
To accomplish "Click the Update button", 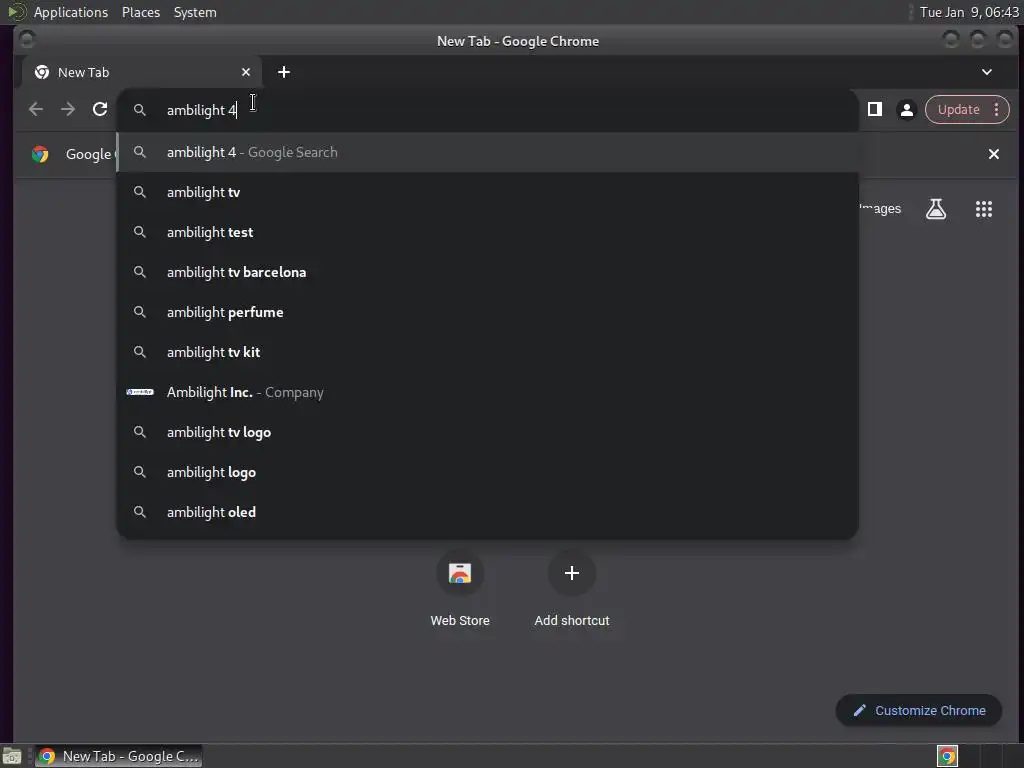I will [x=958, y=110].
